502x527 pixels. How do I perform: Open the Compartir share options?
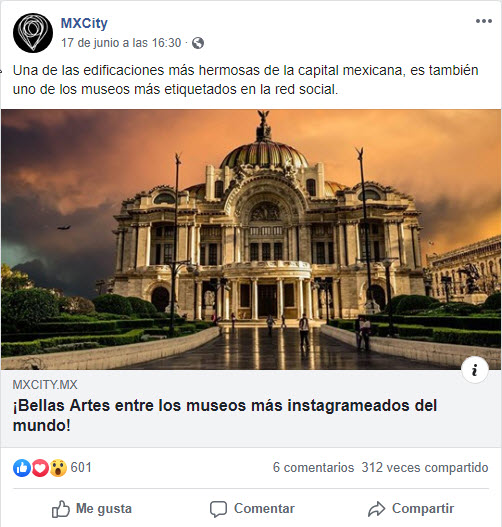point(411,509)
